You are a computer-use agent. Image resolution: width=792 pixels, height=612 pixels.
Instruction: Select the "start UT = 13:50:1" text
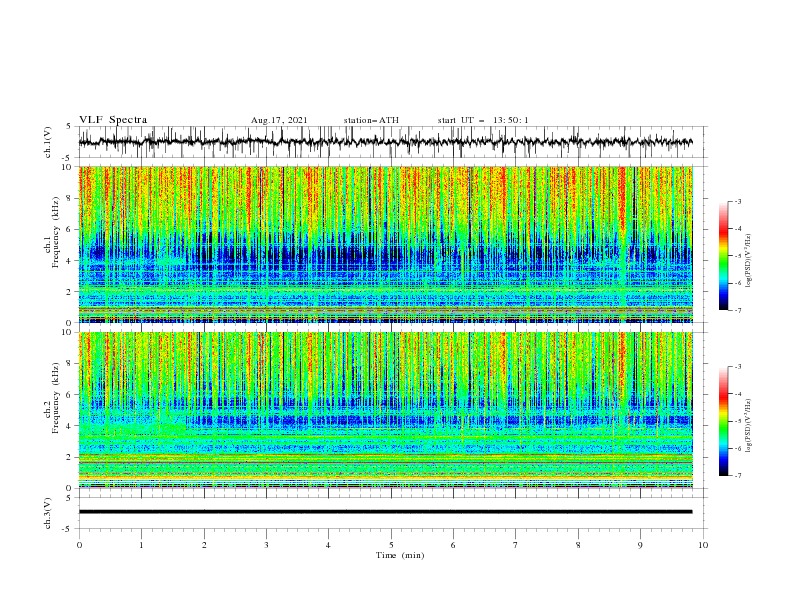tap(483, 120)
